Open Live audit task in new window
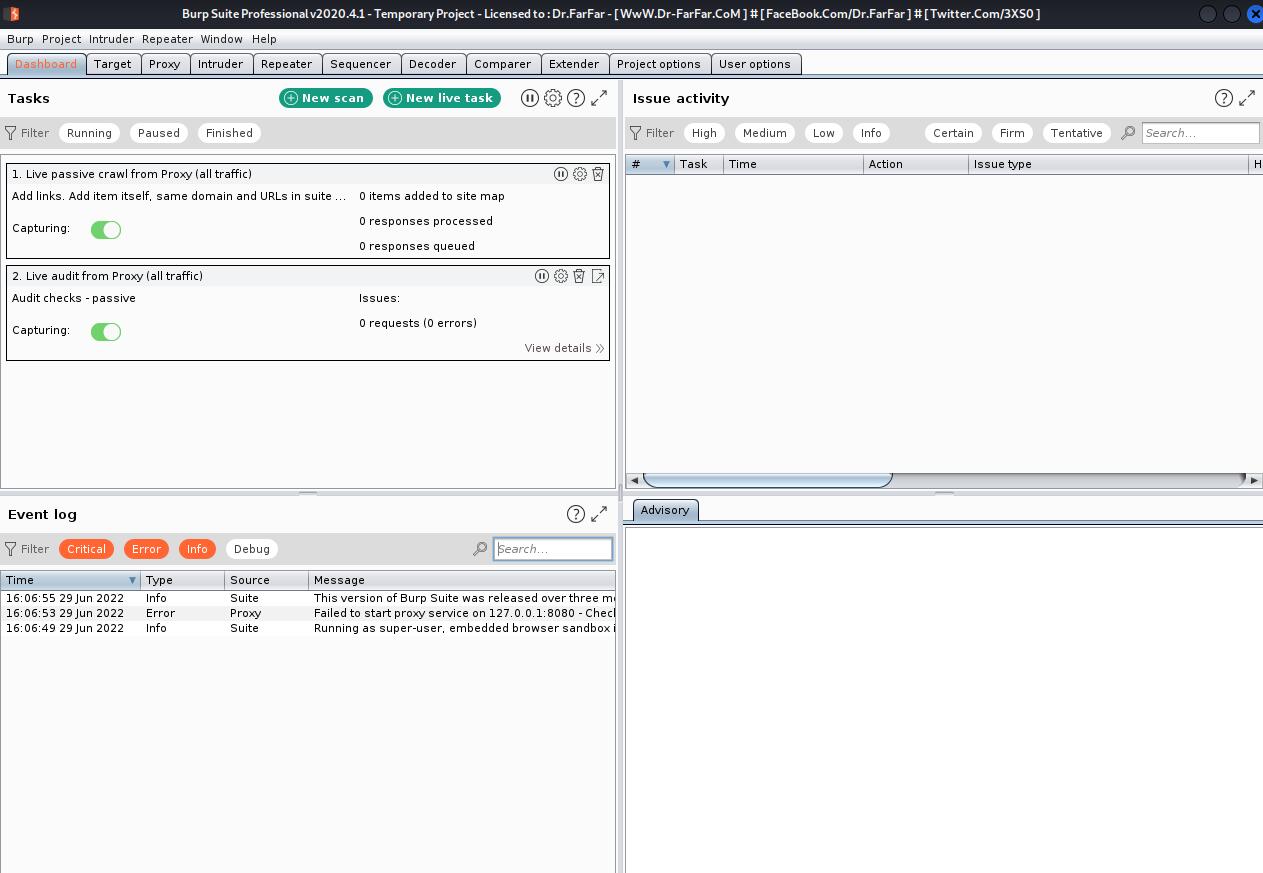 tap(598, 276)
